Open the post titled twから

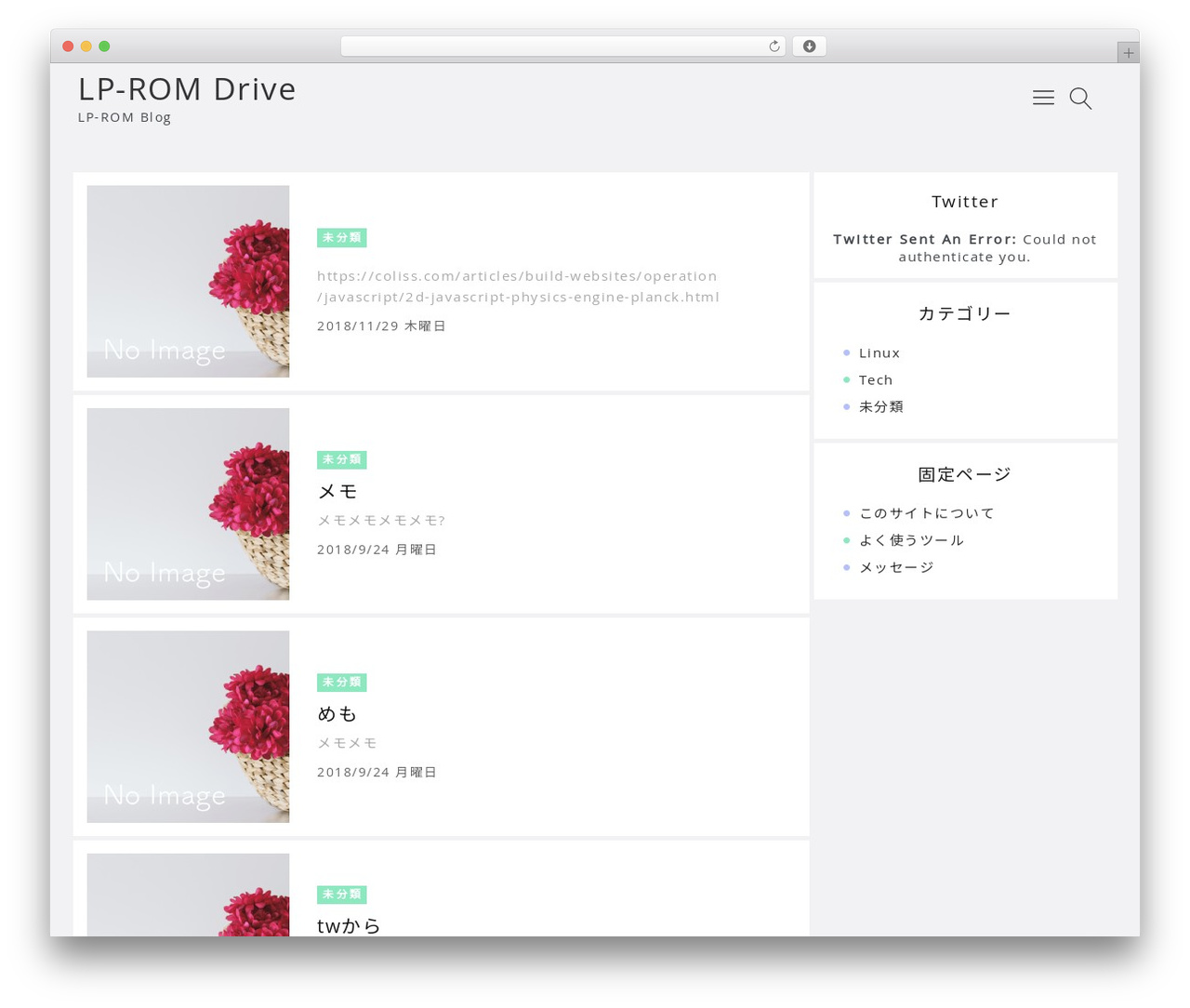350,925
